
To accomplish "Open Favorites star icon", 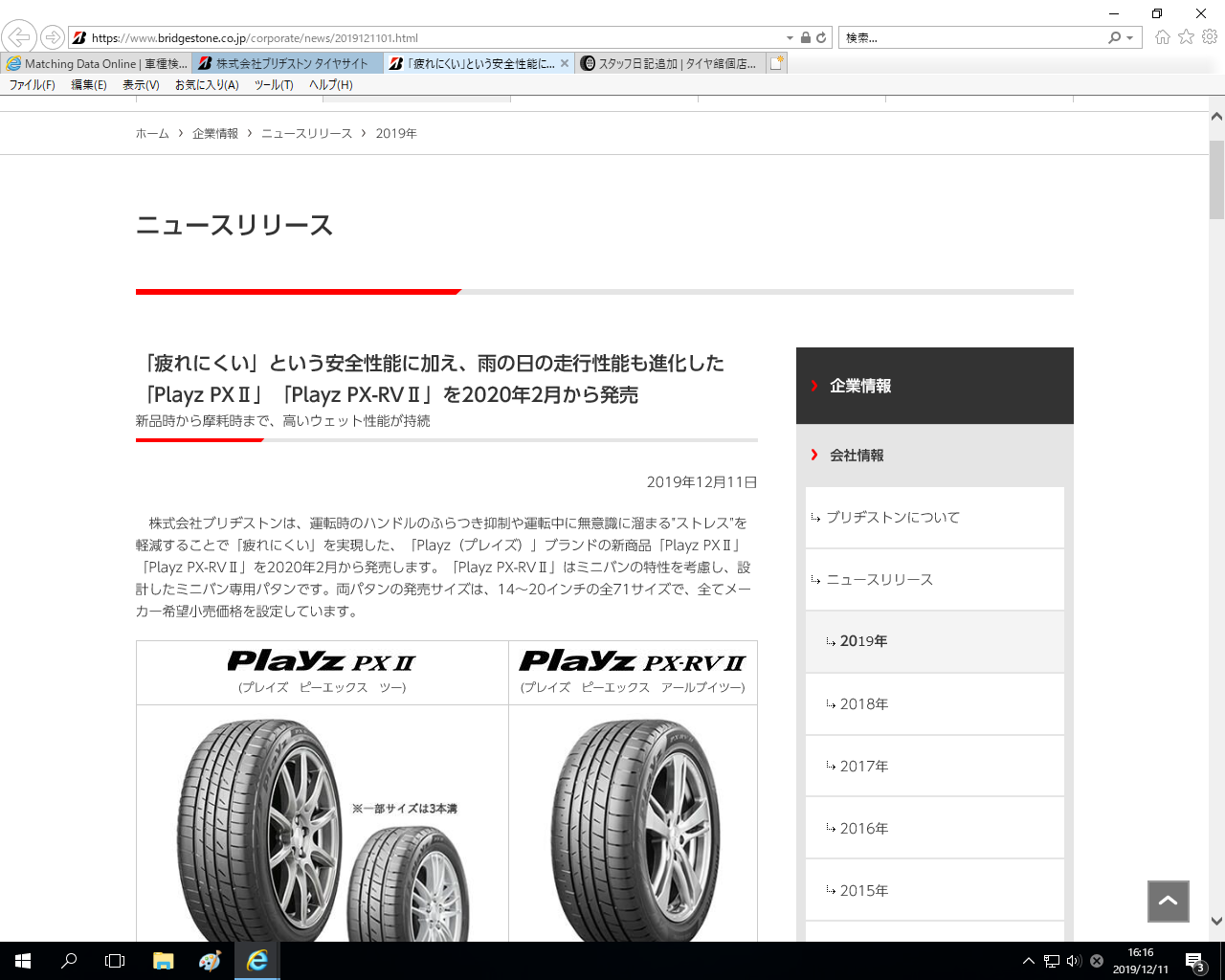I will point(1186,37).
